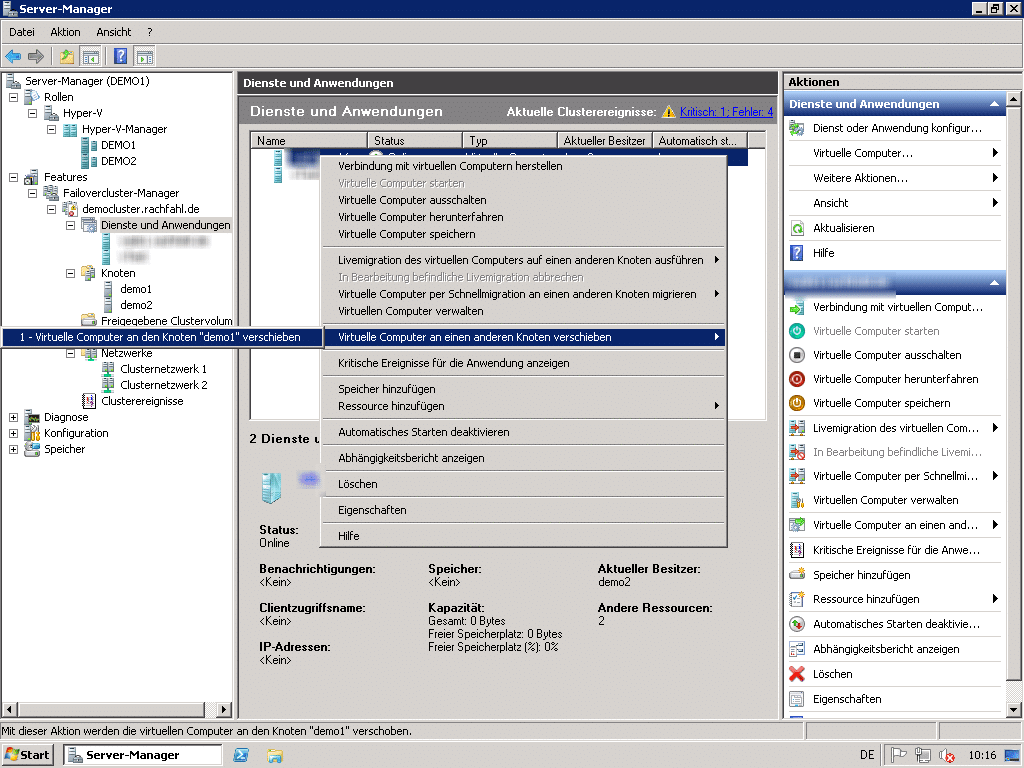This screenshot has height=768, width=1024.
Task: Click the green Virtuelle Computer starten icon
Action: [797, 331]
